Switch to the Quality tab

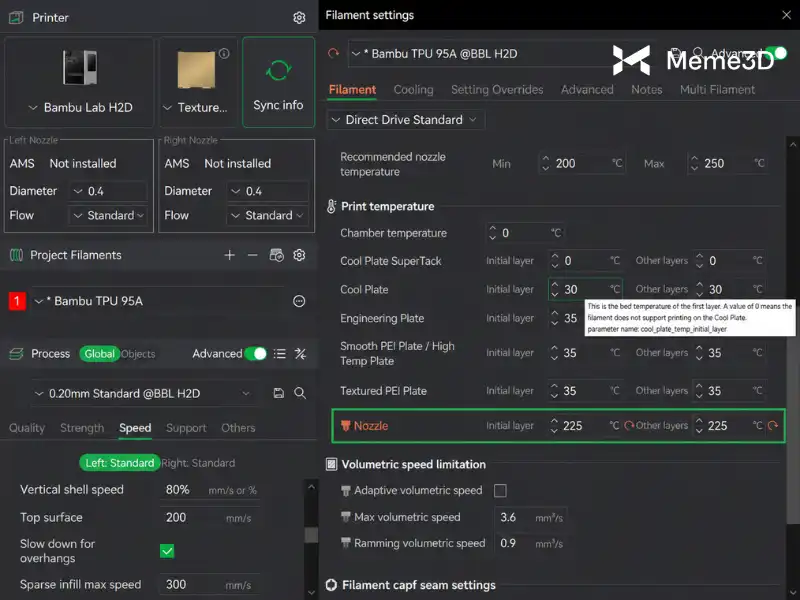(27, 428)
